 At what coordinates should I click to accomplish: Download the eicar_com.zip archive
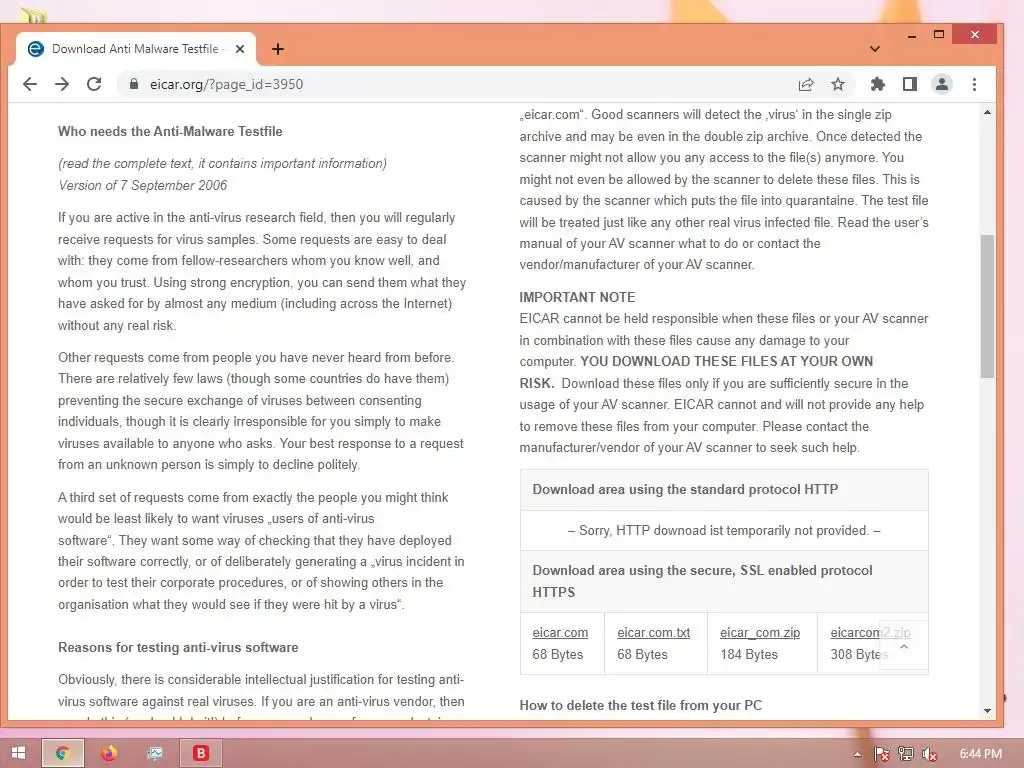pos(760,633)
